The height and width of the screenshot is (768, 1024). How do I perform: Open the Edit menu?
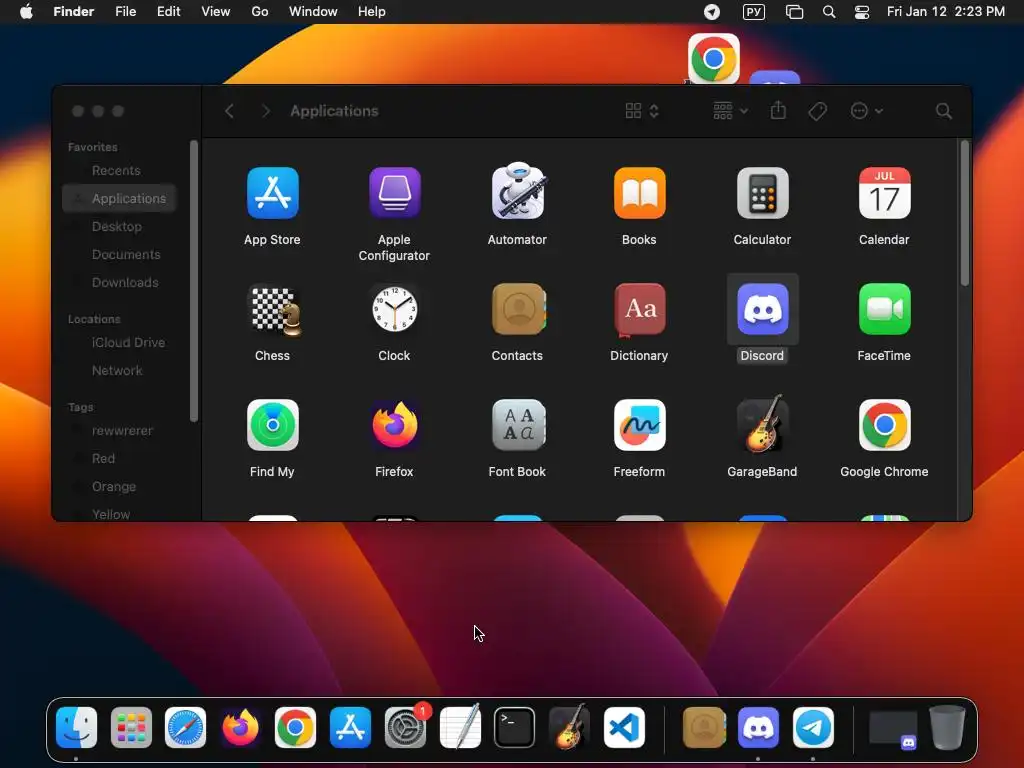point(168,11)
